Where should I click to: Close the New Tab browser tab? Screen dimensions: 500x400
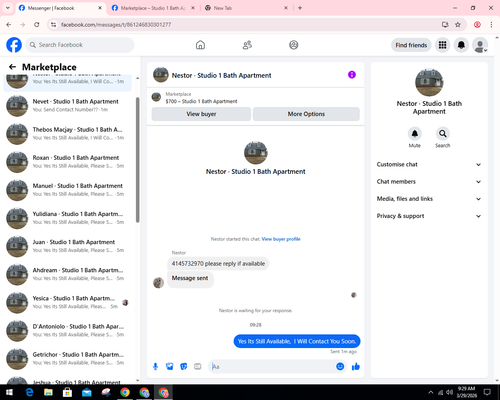286,8
